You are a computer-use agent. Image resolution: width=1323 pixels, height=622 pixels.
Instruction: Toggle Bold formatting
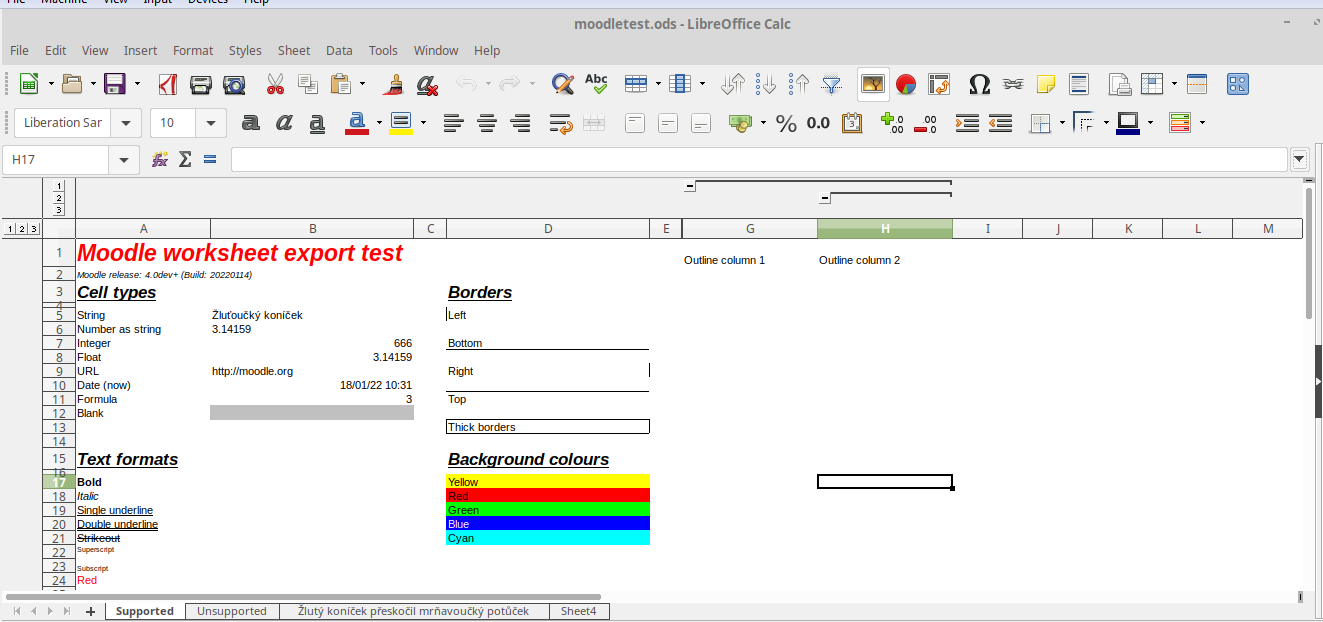click(x=251, y=123)
